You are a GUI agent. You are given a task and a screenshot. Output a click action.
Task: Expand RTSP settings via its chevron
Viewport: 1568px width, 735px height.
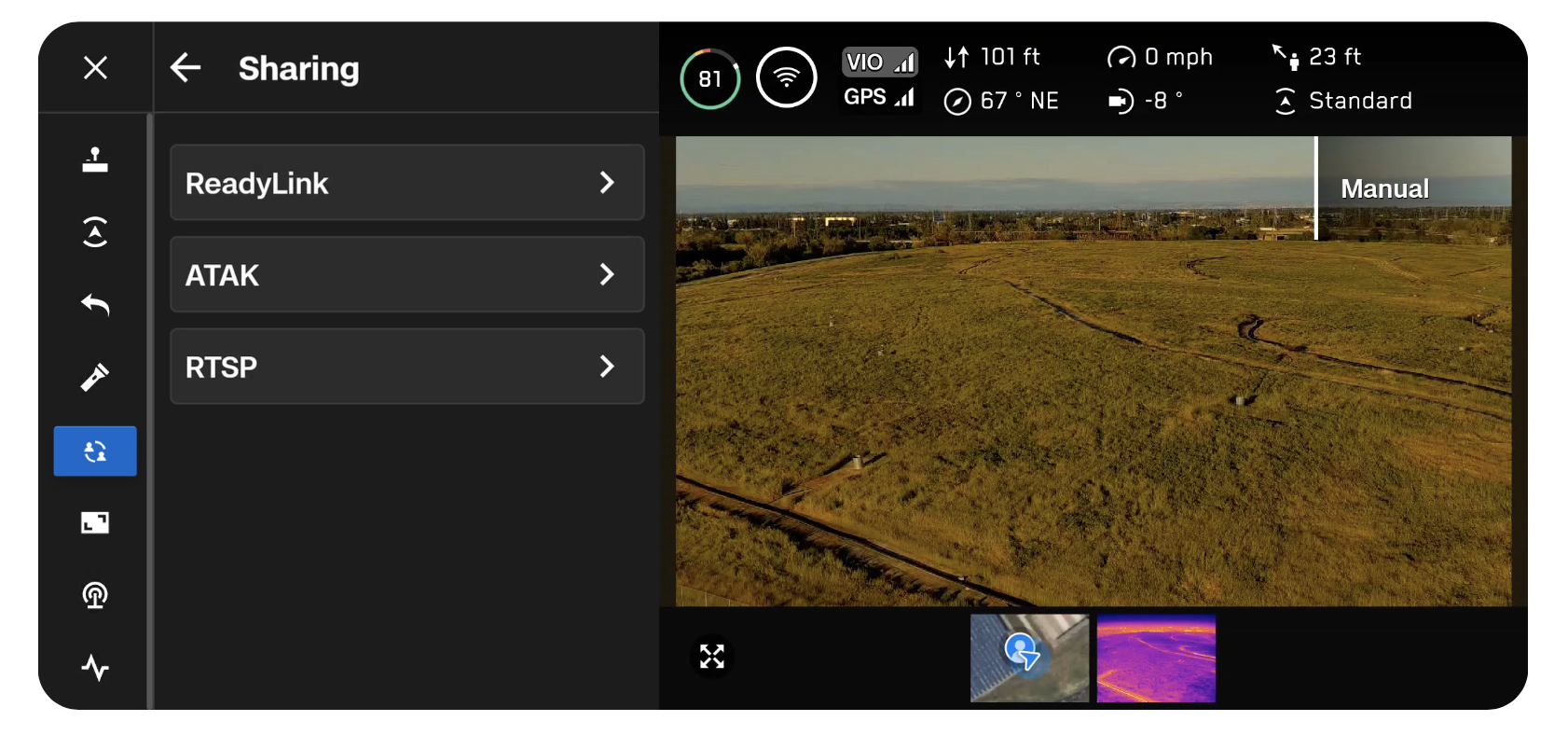[x=607, y=367]
